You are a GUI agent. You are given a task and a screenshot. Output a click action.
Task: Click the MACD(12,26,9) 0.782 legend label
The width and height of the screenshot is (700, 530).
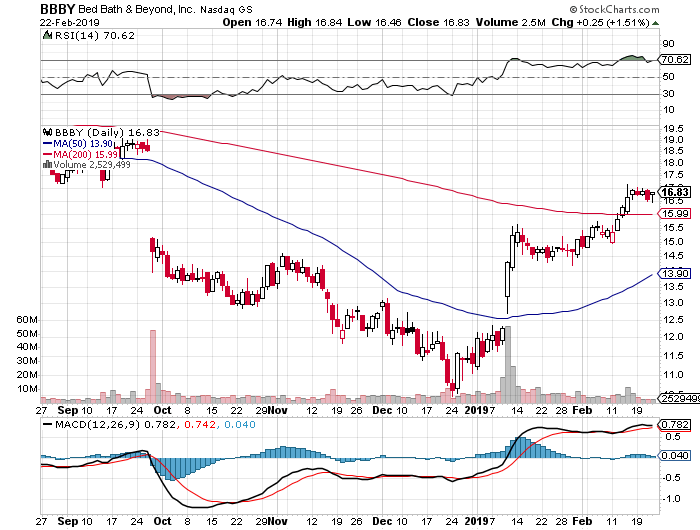(115, 424)
